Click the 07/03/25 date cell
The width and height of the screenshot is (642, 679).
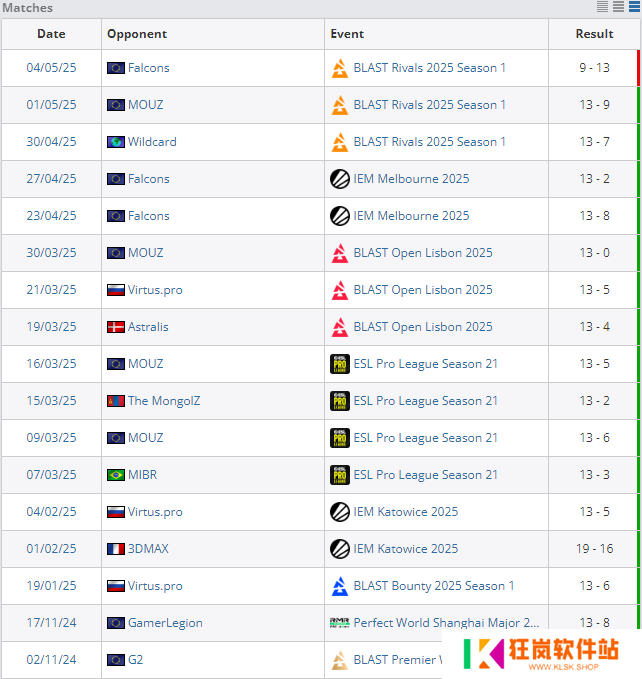pyautogui.click(x=52, y=475)
